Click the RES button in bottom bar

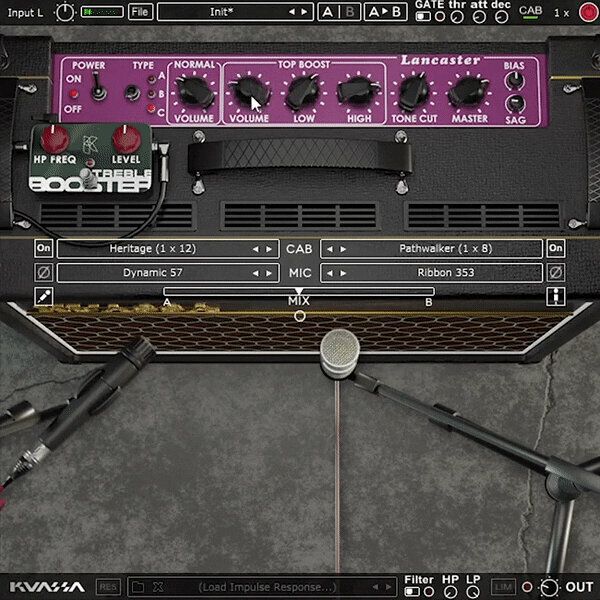pyautogui.click(x=108, y=587)
